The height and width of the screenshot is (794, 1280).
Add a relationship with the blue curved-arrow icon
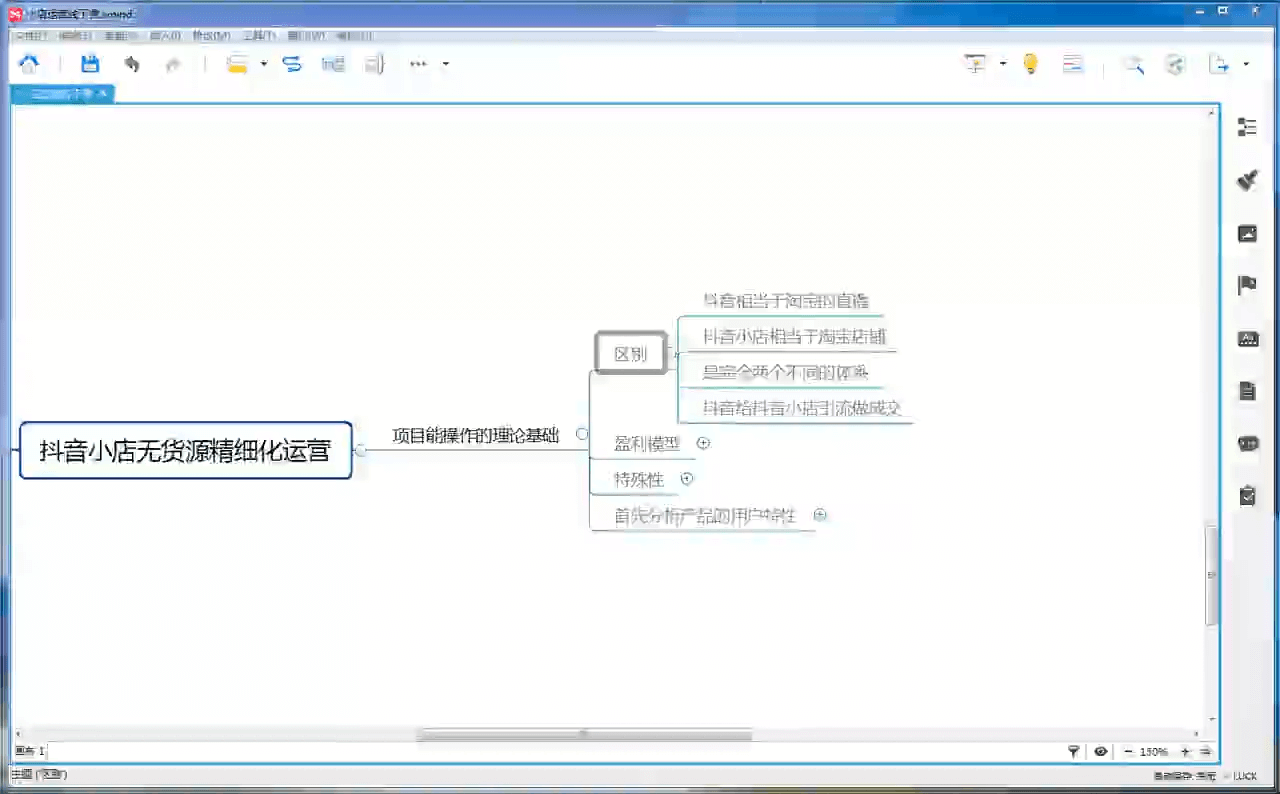[292, 64]
